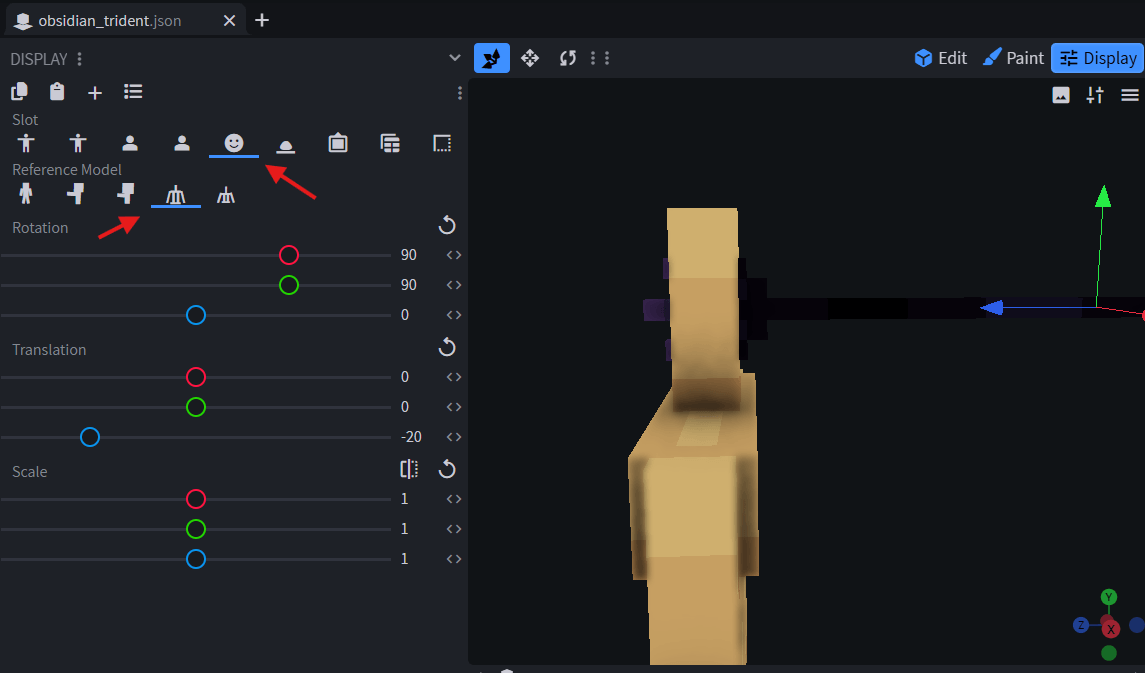The height and width of the screenshot is (673, 1145).
Task: Adjust blue Z scale slider
Action: pyautogui.click(x=196, y=559)
